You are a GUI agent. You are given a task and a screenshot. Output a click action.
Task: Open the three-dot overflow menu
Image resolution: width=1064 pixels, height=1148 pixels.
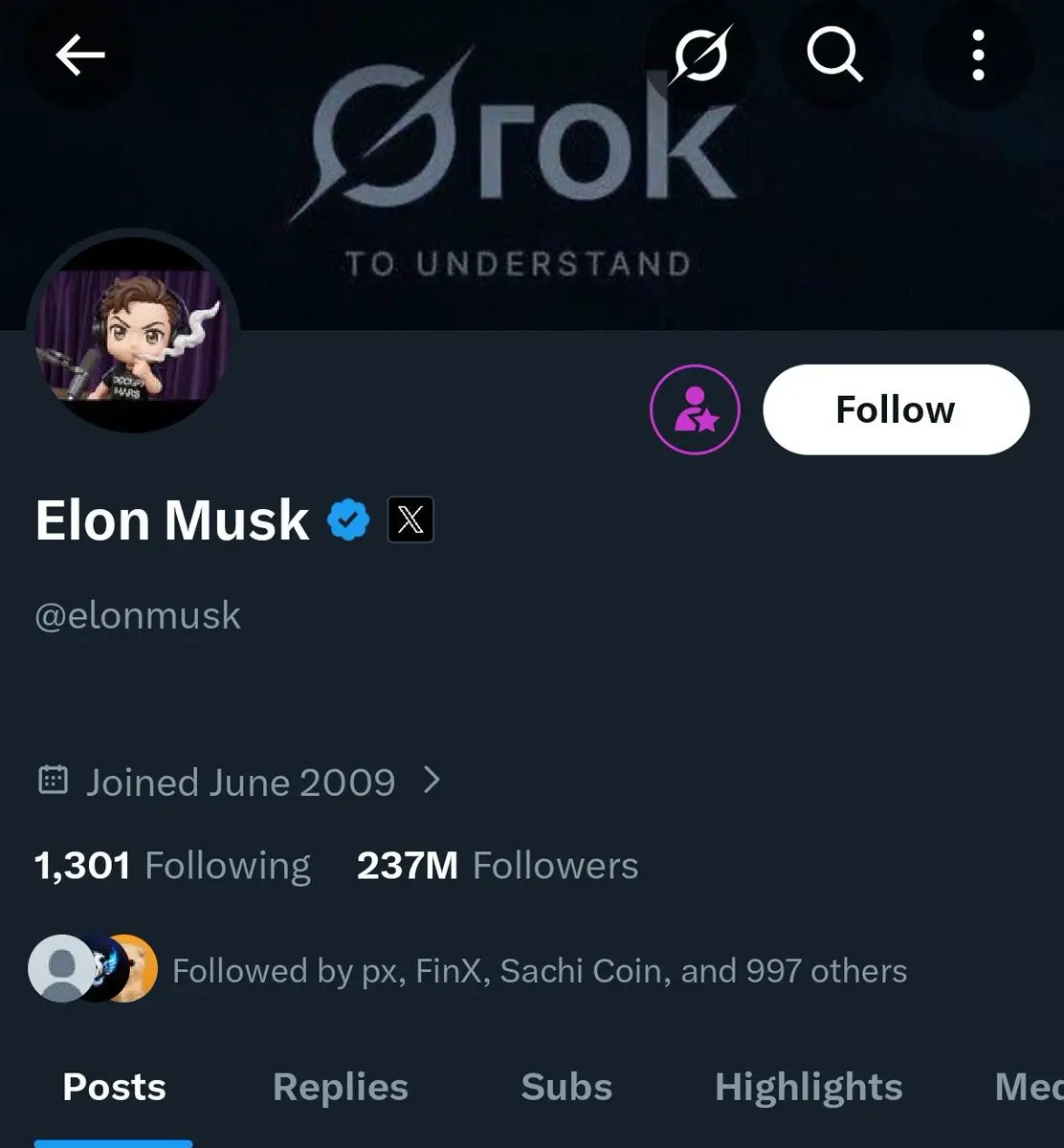pos(977,57)
